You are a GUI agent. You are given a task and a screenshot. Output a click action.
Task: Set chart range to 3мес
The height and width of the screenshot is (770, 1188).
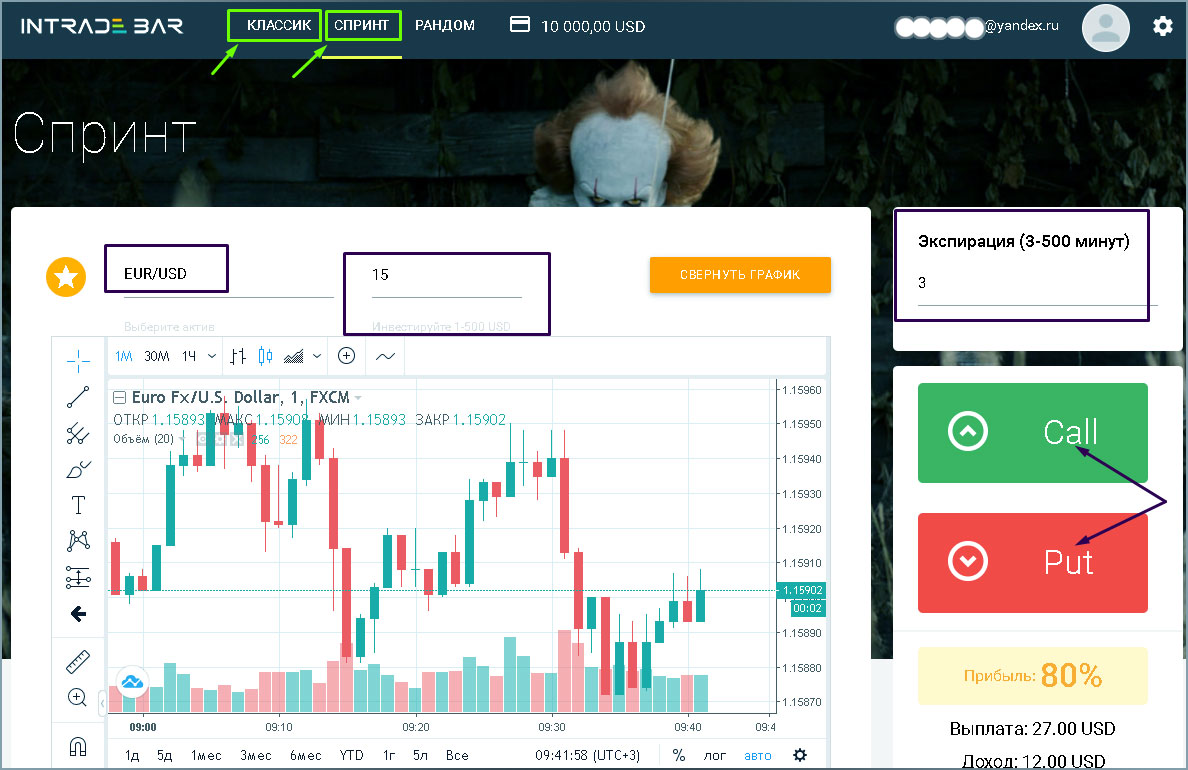click(256, 756)
